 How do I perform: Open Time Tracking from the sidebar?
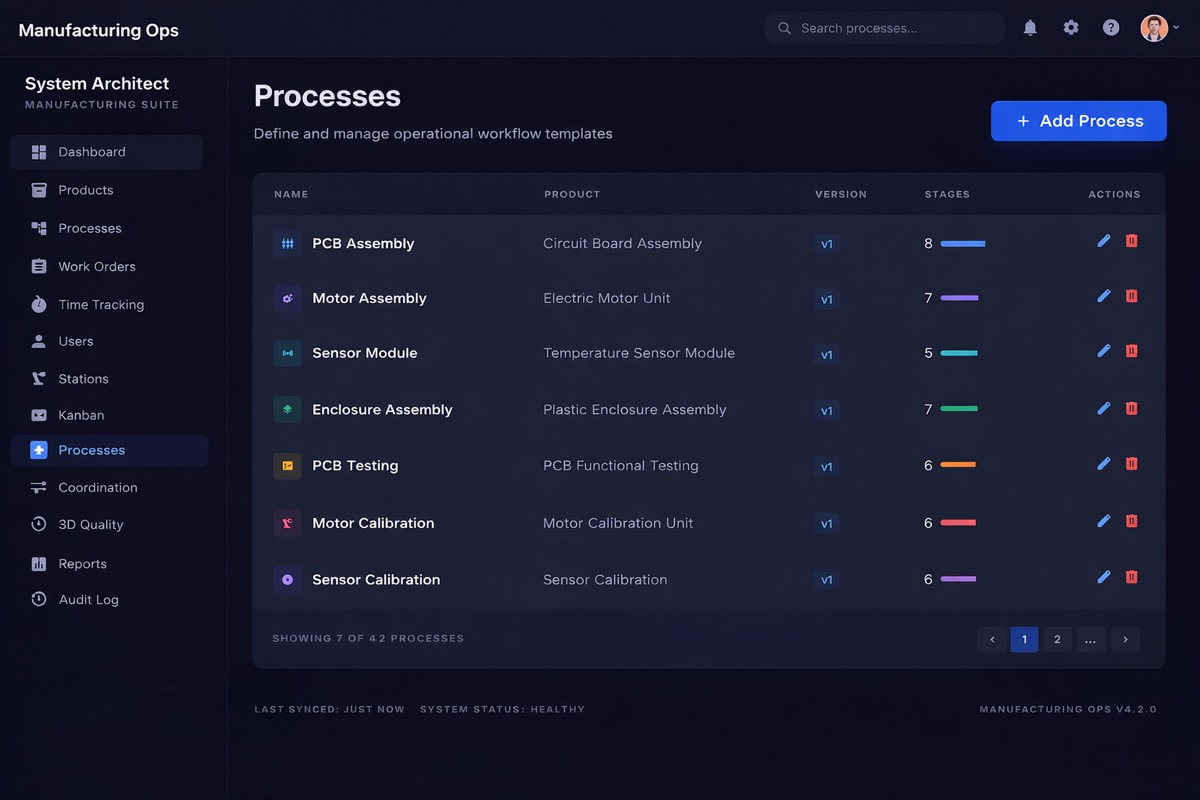(100, 304)
